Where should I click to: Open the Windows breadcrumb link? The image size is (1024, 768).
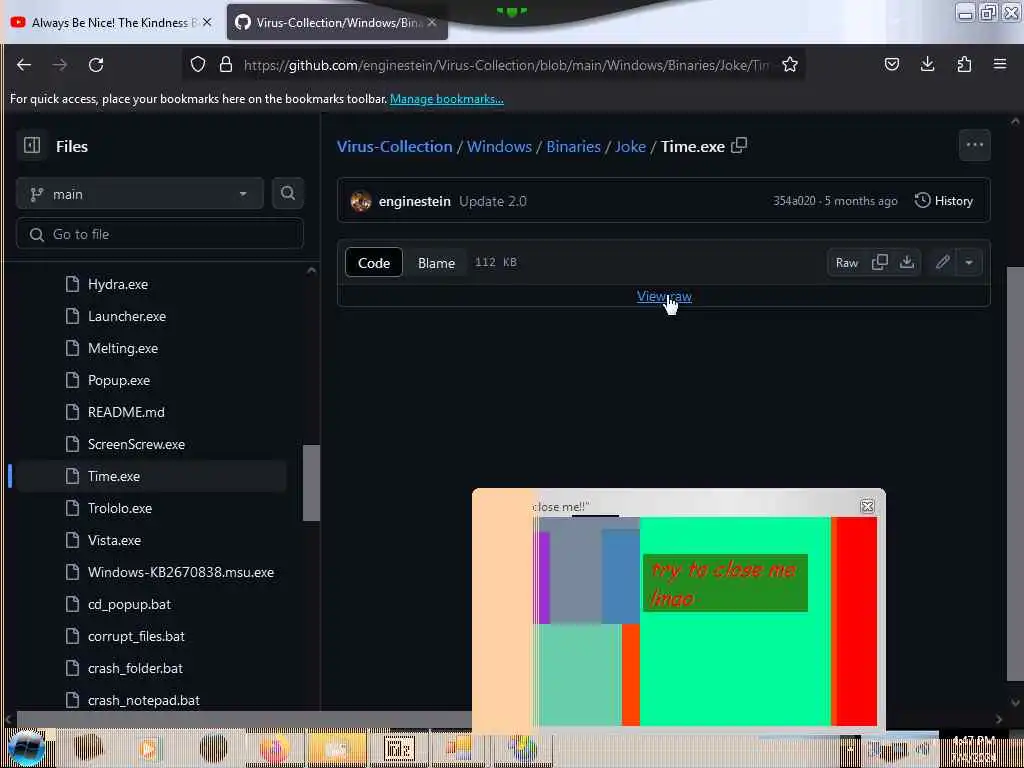click(499, 146)
